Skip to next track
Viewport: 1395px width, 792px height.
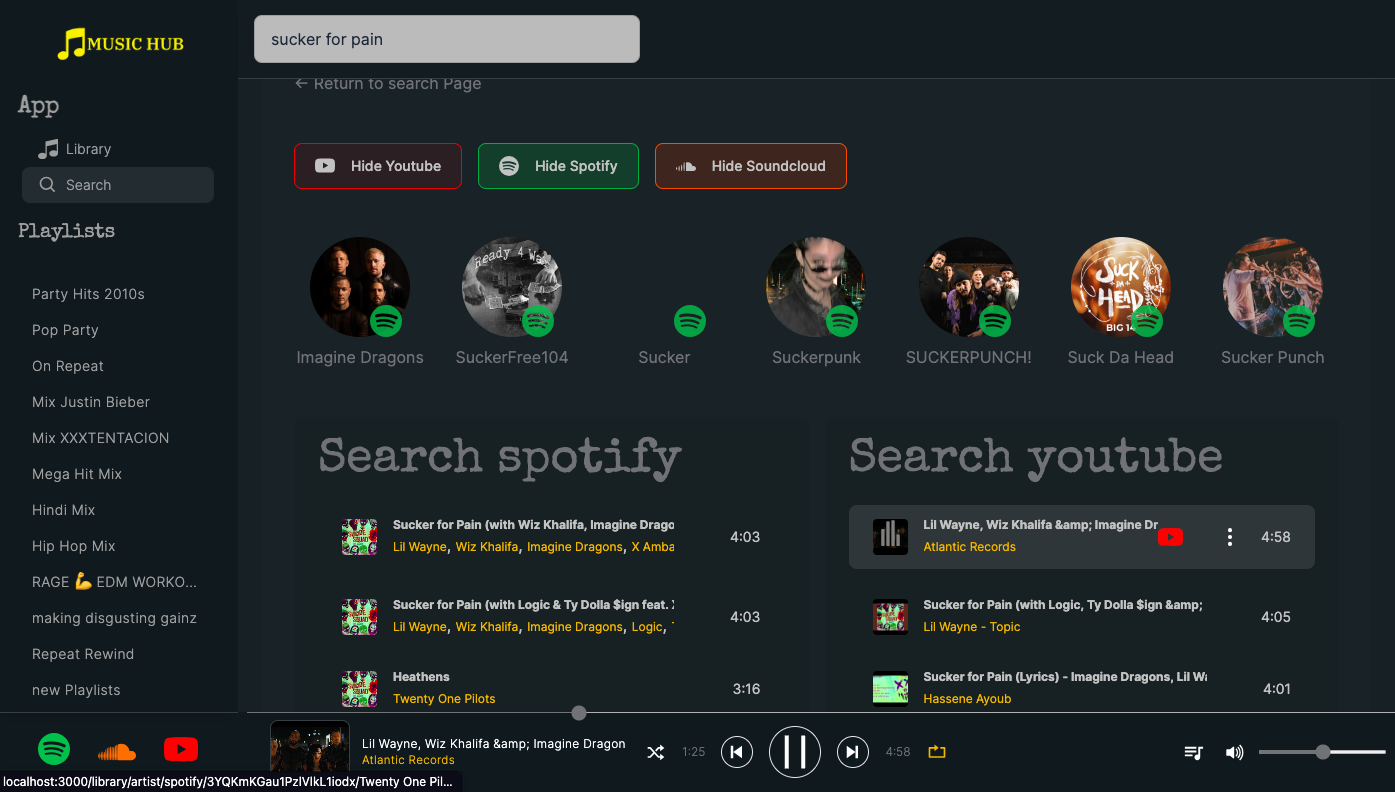852,752
